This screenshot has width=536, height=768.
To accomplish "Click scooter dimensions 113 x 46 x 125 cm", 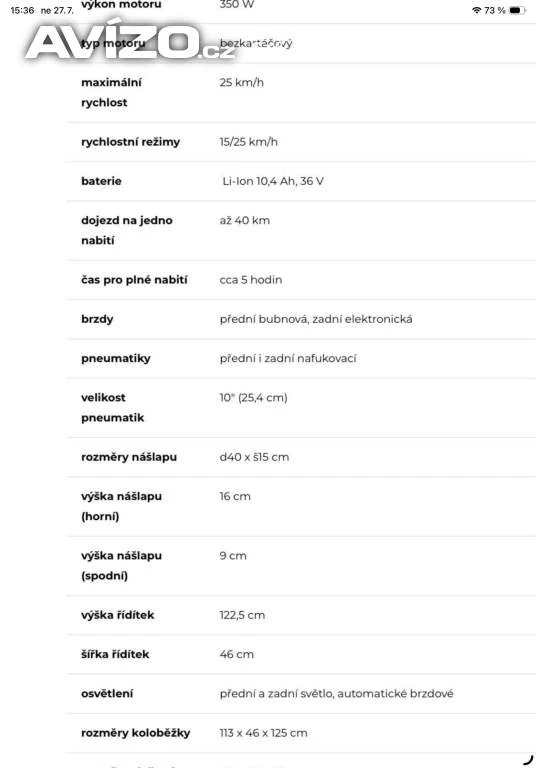I will click(264, 733).
